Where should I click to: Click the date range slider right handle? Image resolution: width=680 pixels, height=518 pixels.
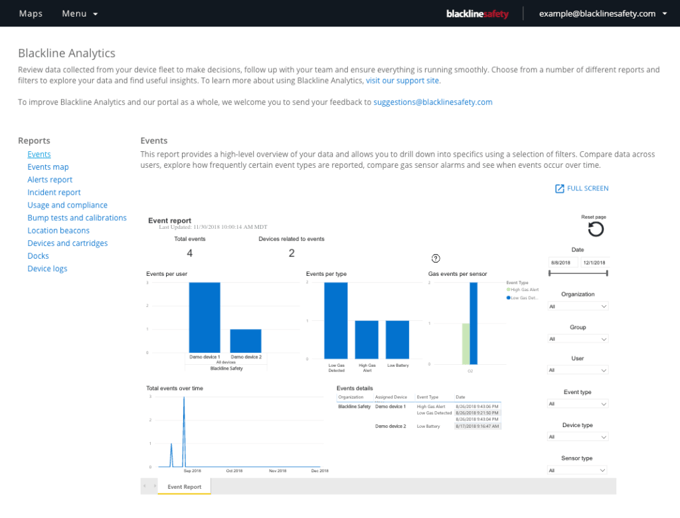click(x=607, y=273)
